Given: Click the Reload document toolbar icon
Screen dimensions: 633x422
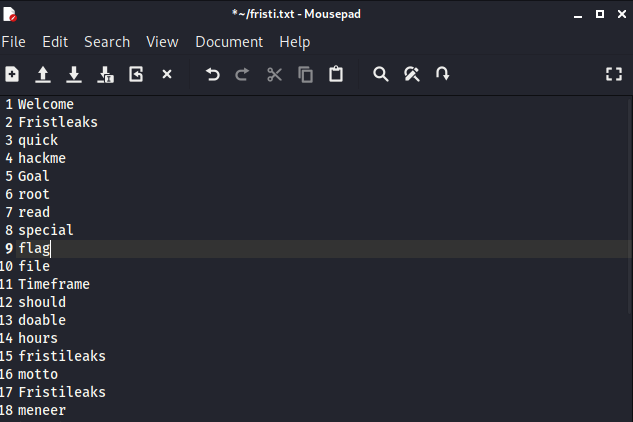Looking at the screenshot, I should (x=136, y=74).
